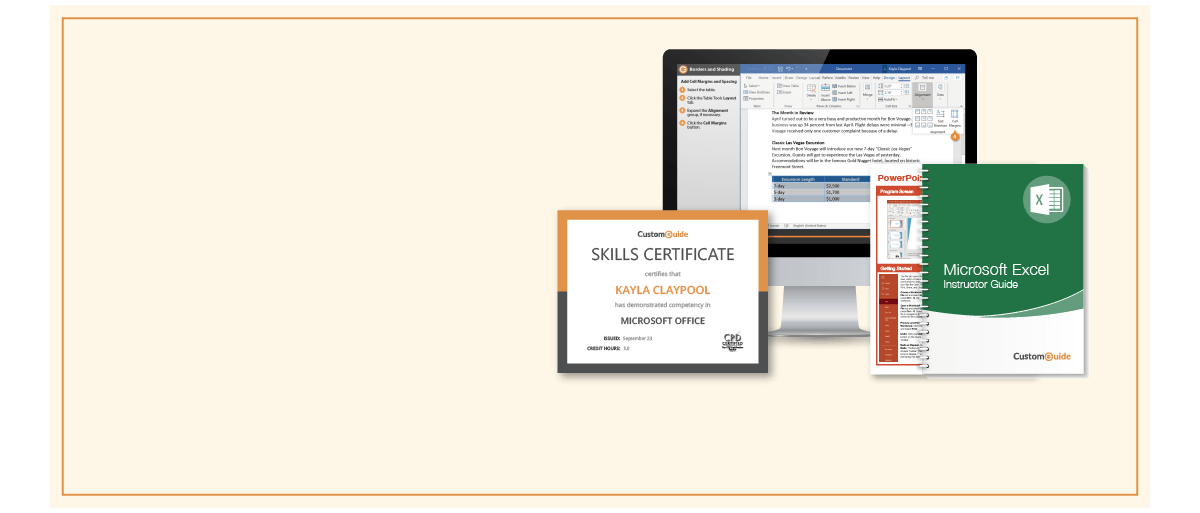
Task: Click the Merge cells icon in ribbon
Action: coord(867,92)
